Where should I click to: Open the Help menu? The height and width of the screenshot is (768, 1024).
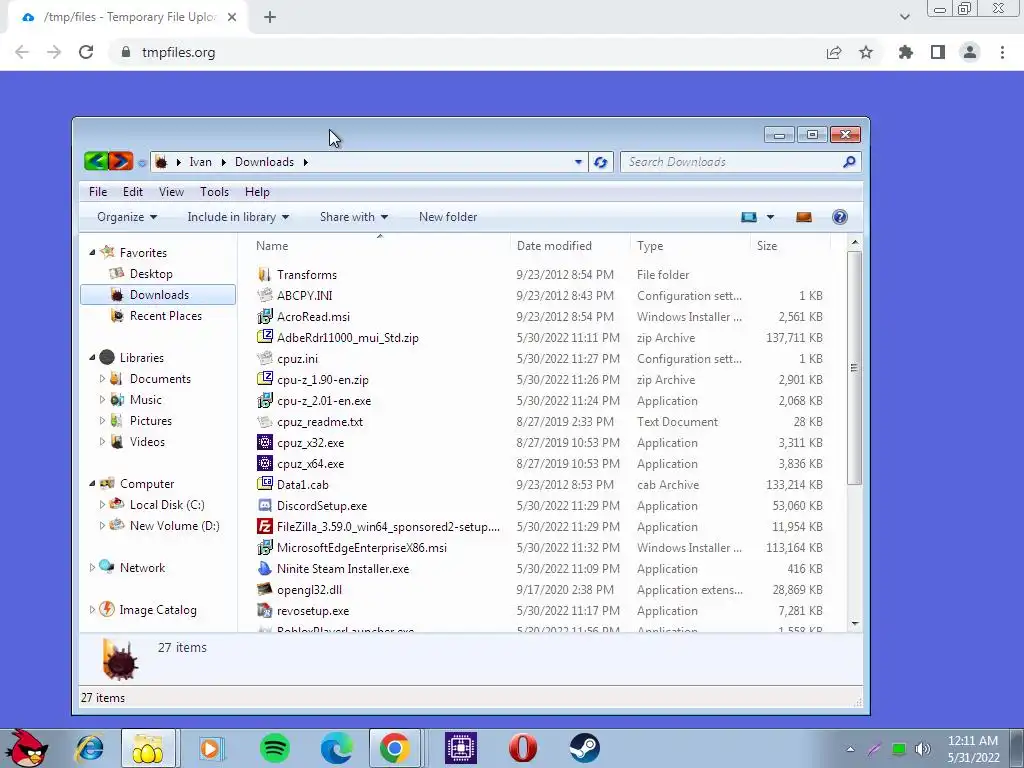[x=257, y=192]
